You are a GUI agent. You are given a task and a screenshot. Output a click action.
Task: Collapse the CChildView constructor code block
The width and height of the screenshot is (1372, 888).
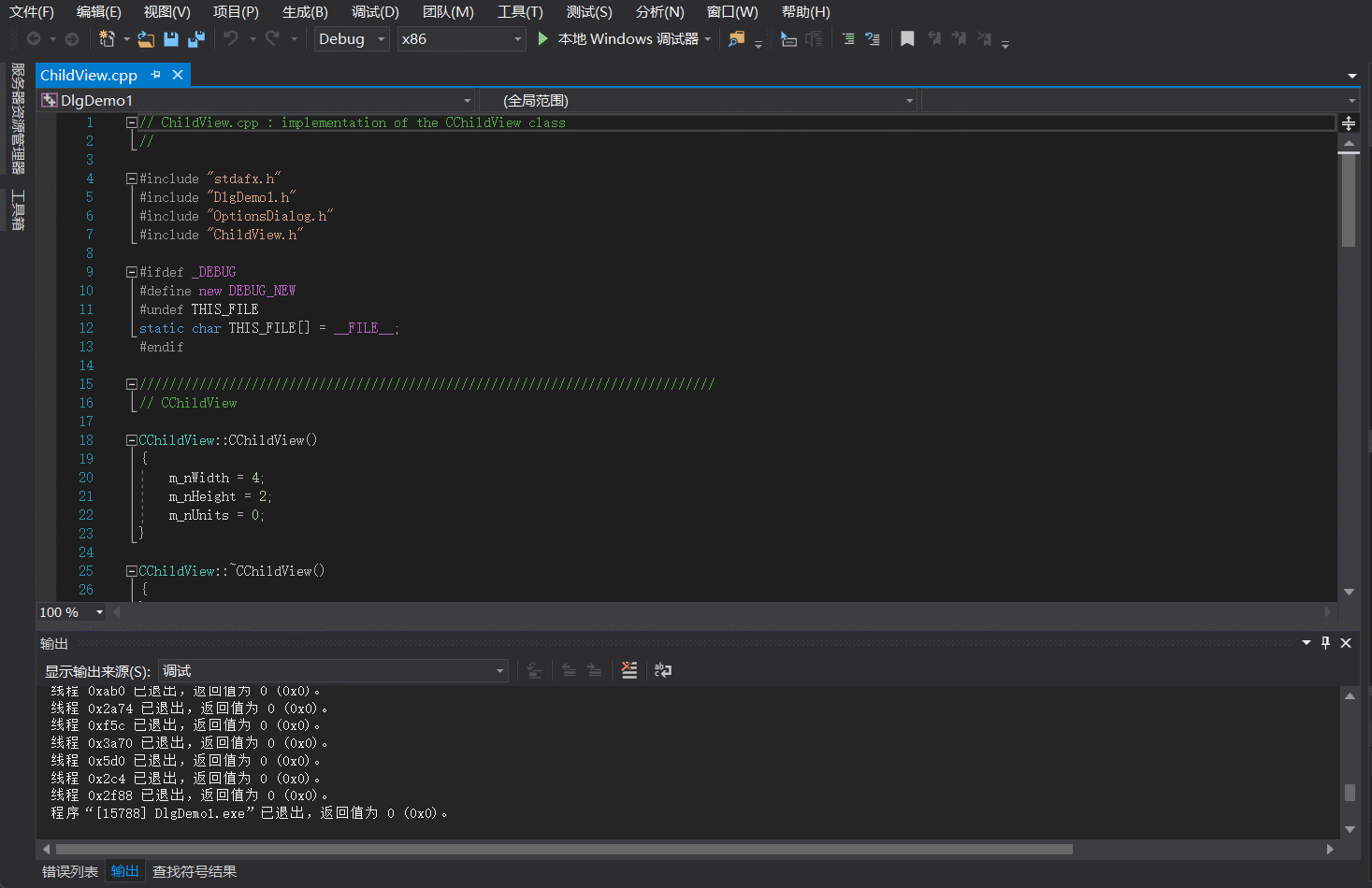click(132, 440)
